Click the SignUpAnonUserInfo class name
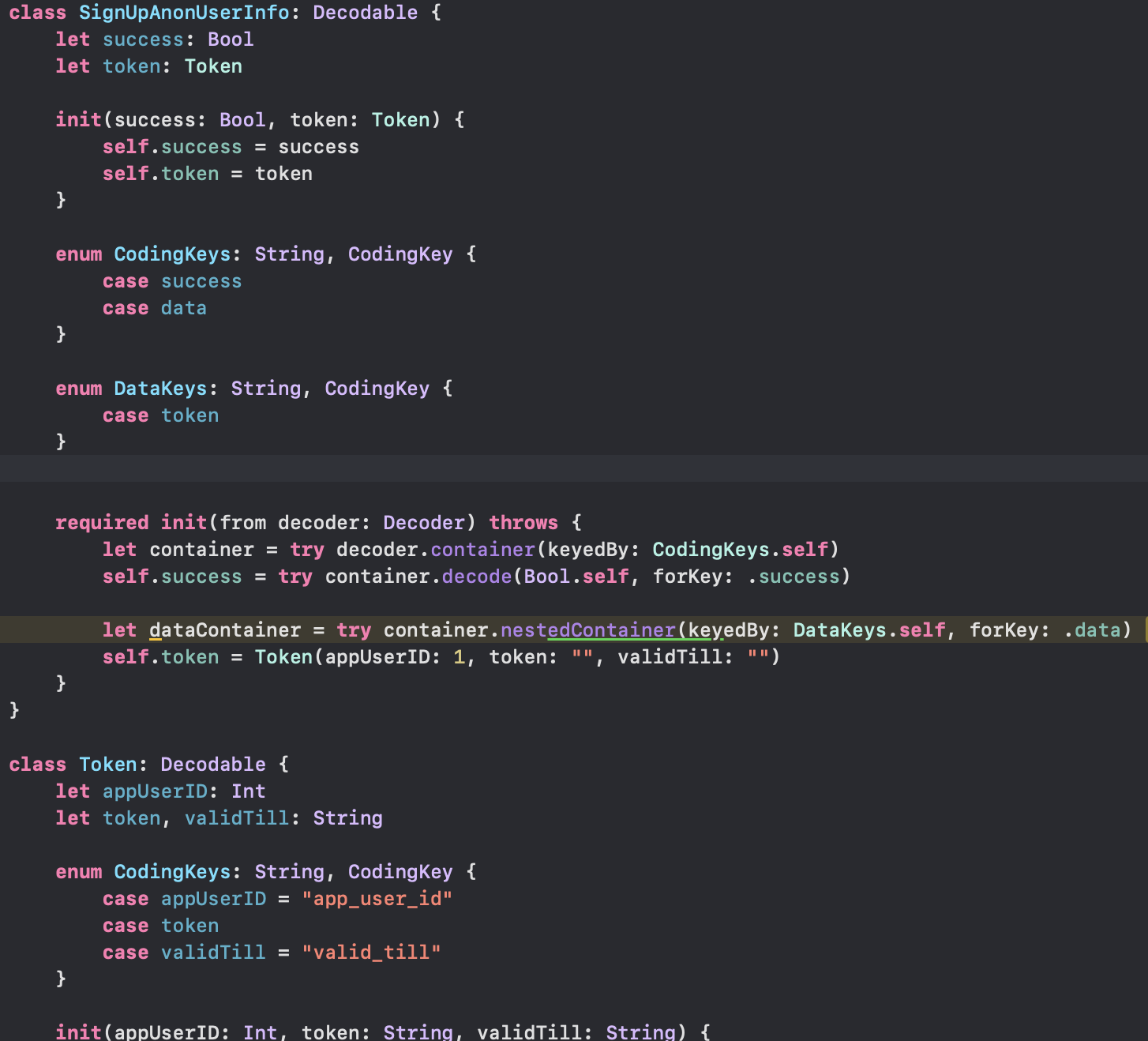The height and width of the screenshot is (1041, 1148). [184, 13]
